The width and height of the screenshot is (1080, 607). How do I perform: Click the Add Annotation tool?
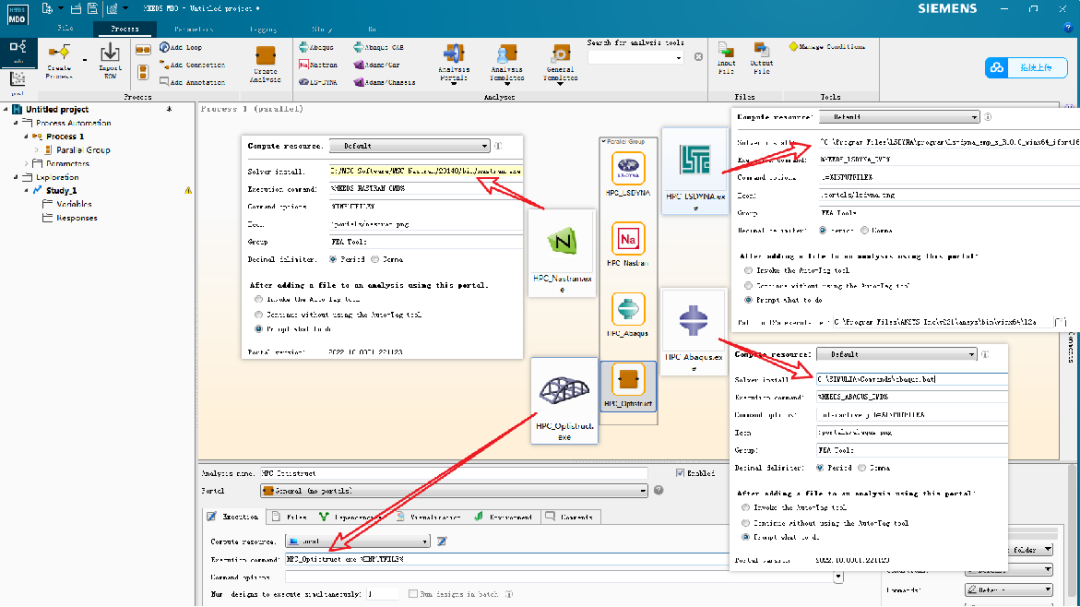point(192,82)
